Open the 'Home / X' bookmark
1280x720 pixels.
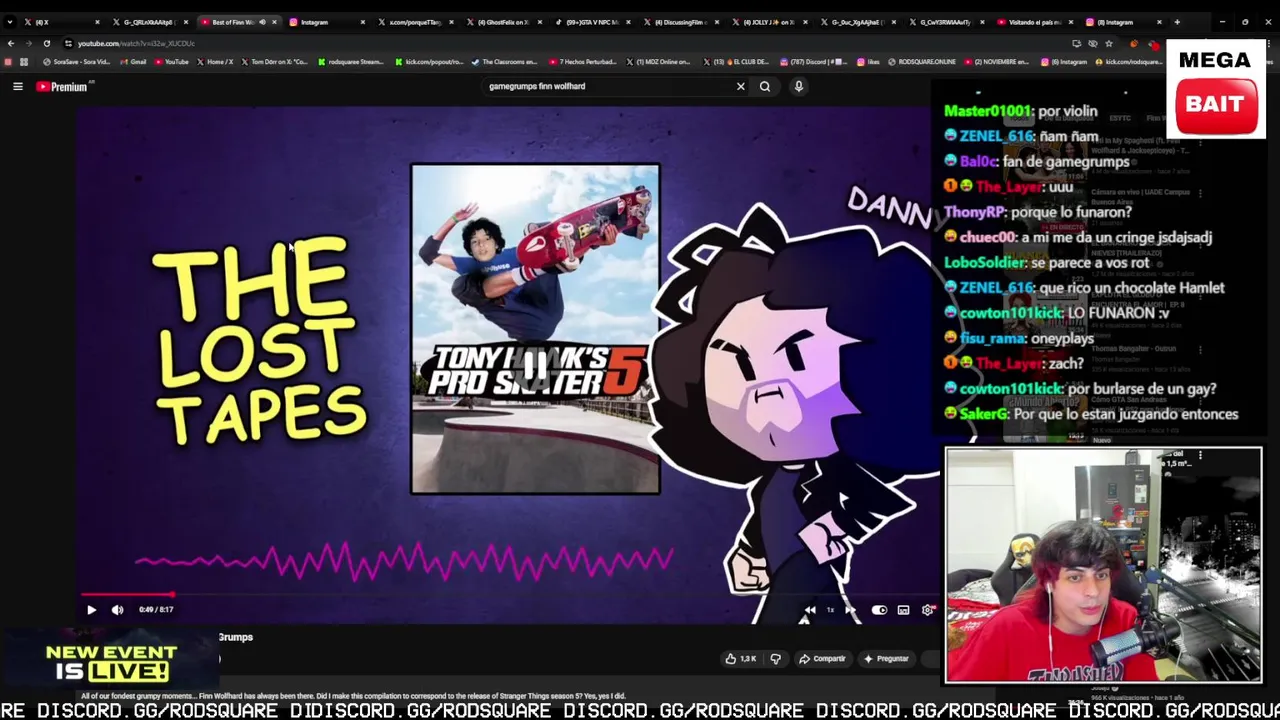(x=215, y=62)
